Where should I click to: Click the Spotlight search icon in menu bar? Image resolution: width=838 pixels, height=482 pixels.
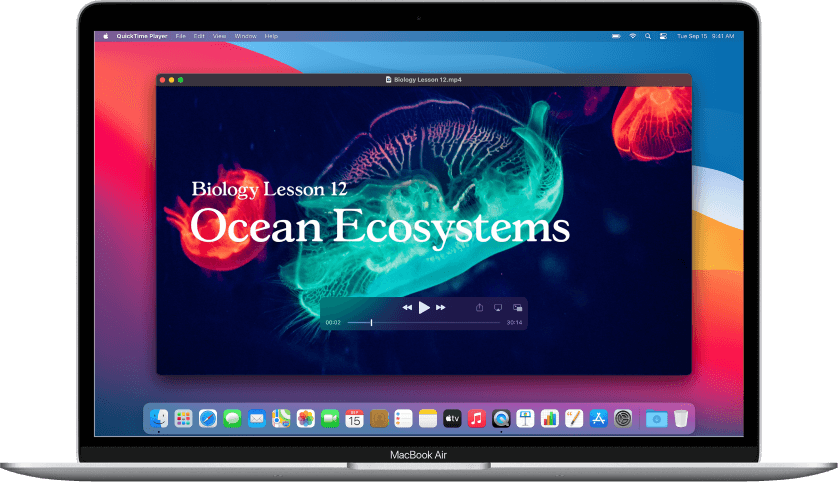pyautogui.click(x=648, y=36)
